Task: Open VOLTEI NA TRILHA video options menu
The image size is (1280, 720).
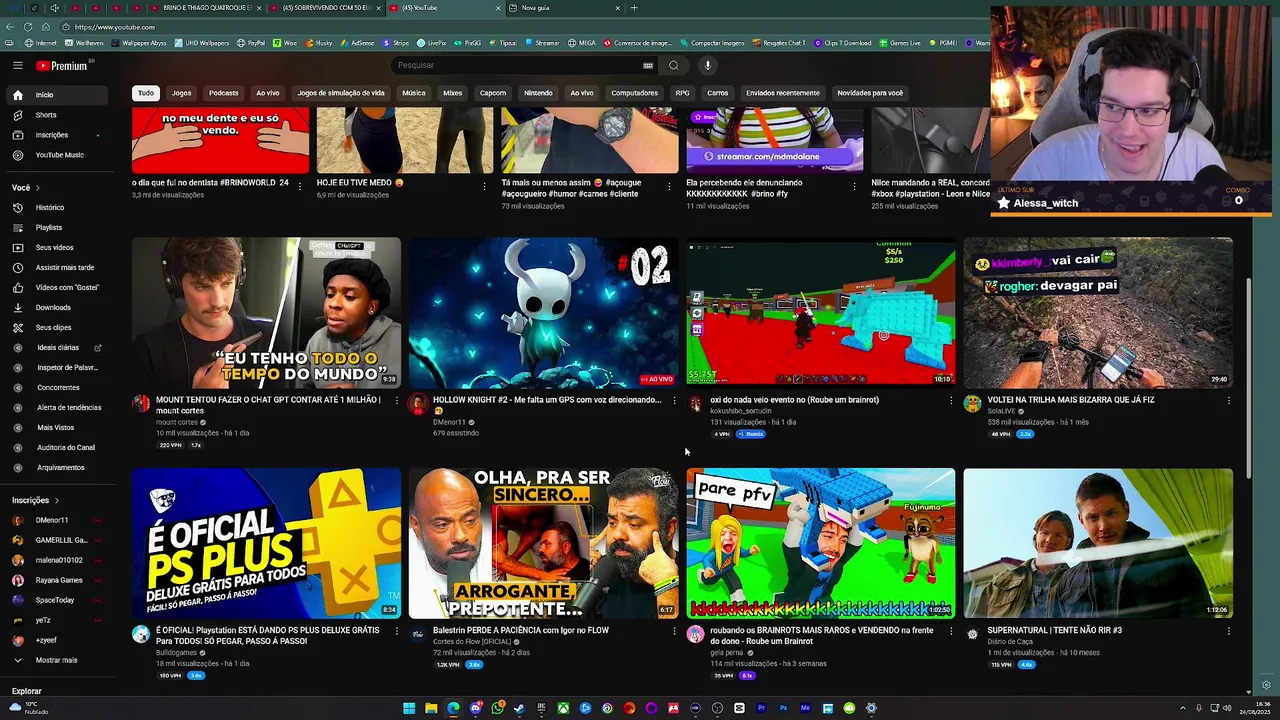Action: (1228, 400)
